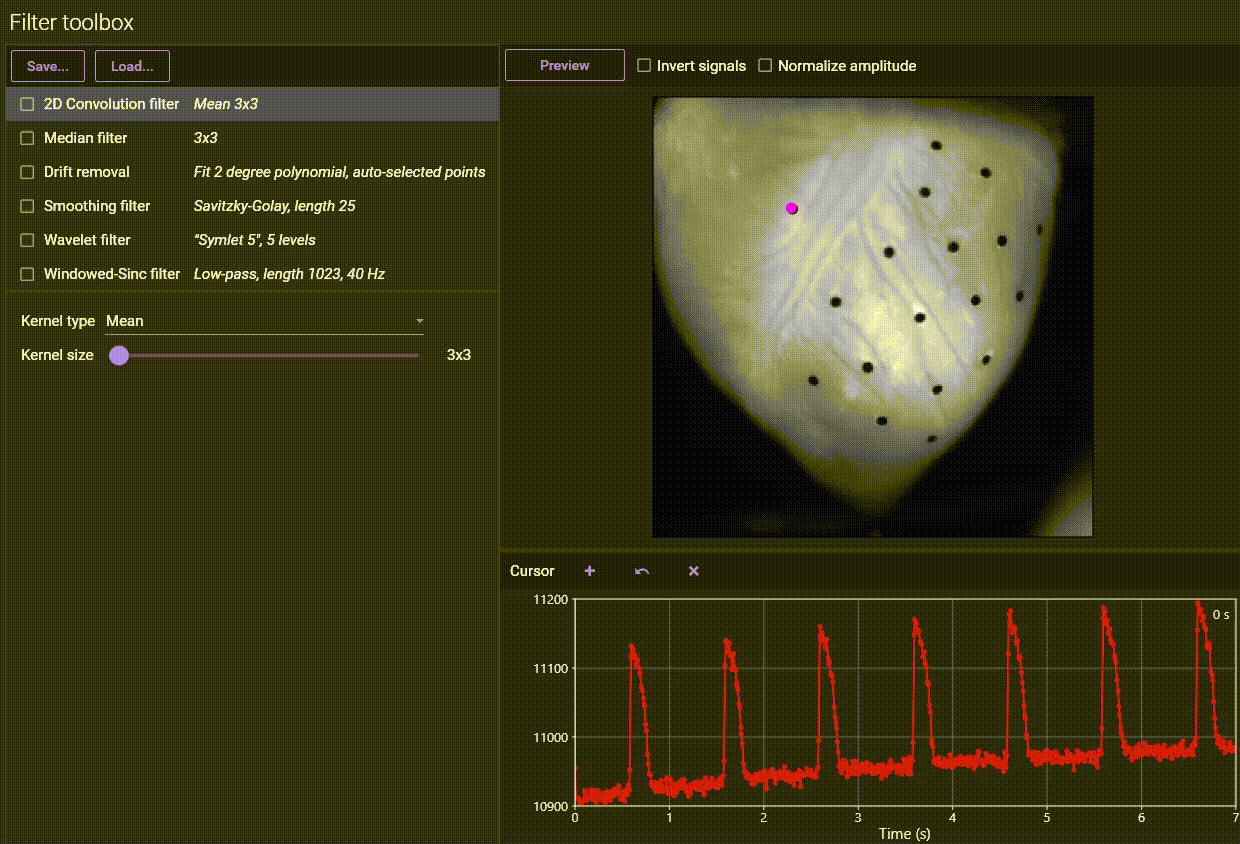Viewport: 1240px width, 844px height.
Task: Check the Invert signals option
Action: [645, 66]
